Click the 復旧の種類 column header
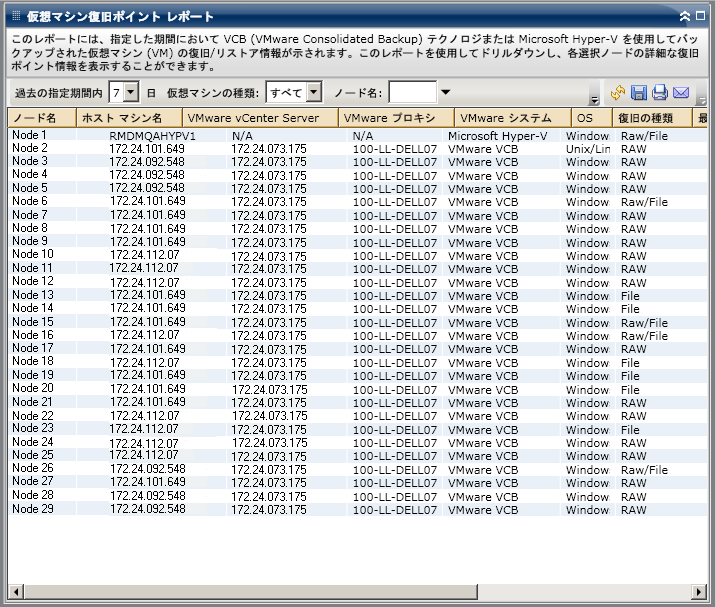Viewport: 716px width, 607px height. click(645, 118)
